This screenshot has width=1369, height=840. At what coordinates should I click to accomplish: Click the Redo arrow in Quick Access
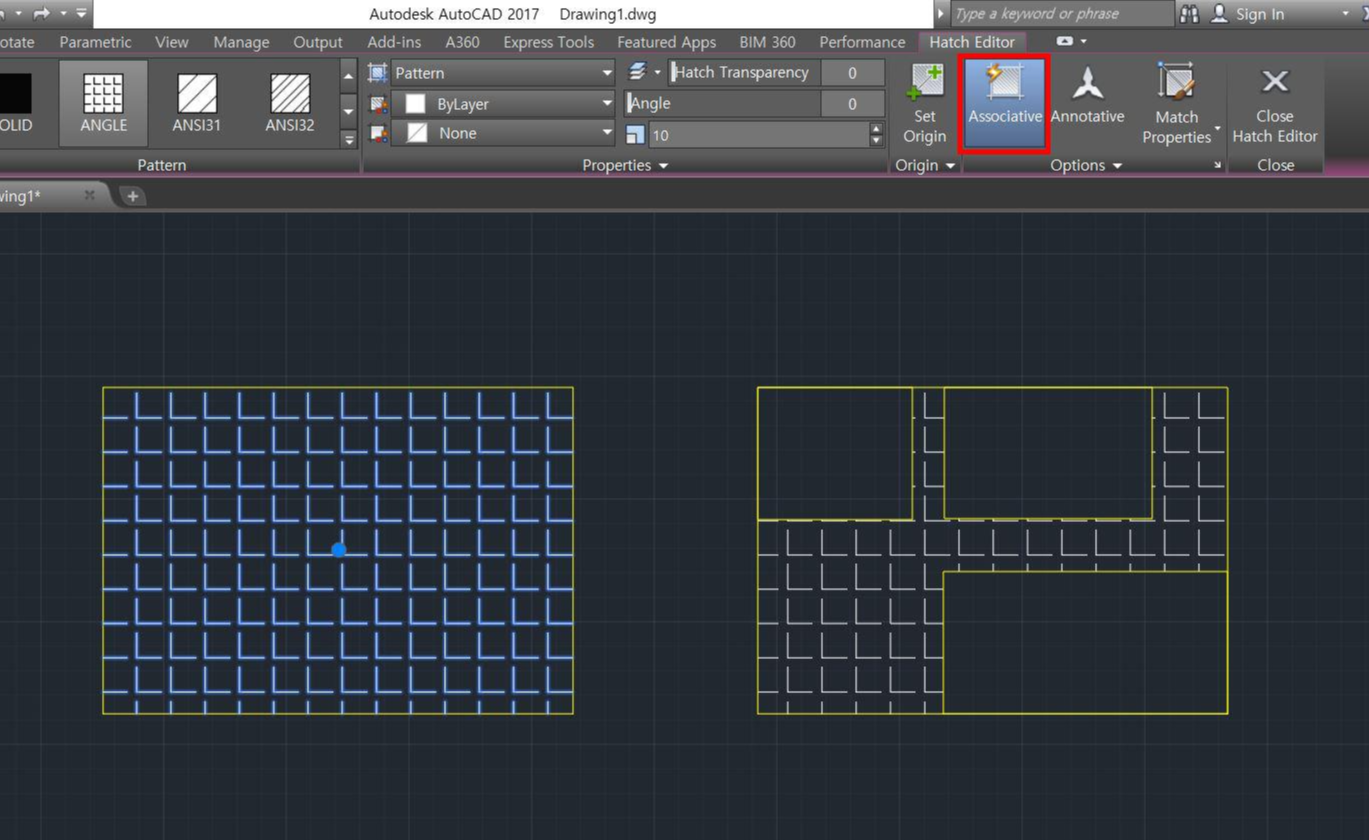(42, 13)
